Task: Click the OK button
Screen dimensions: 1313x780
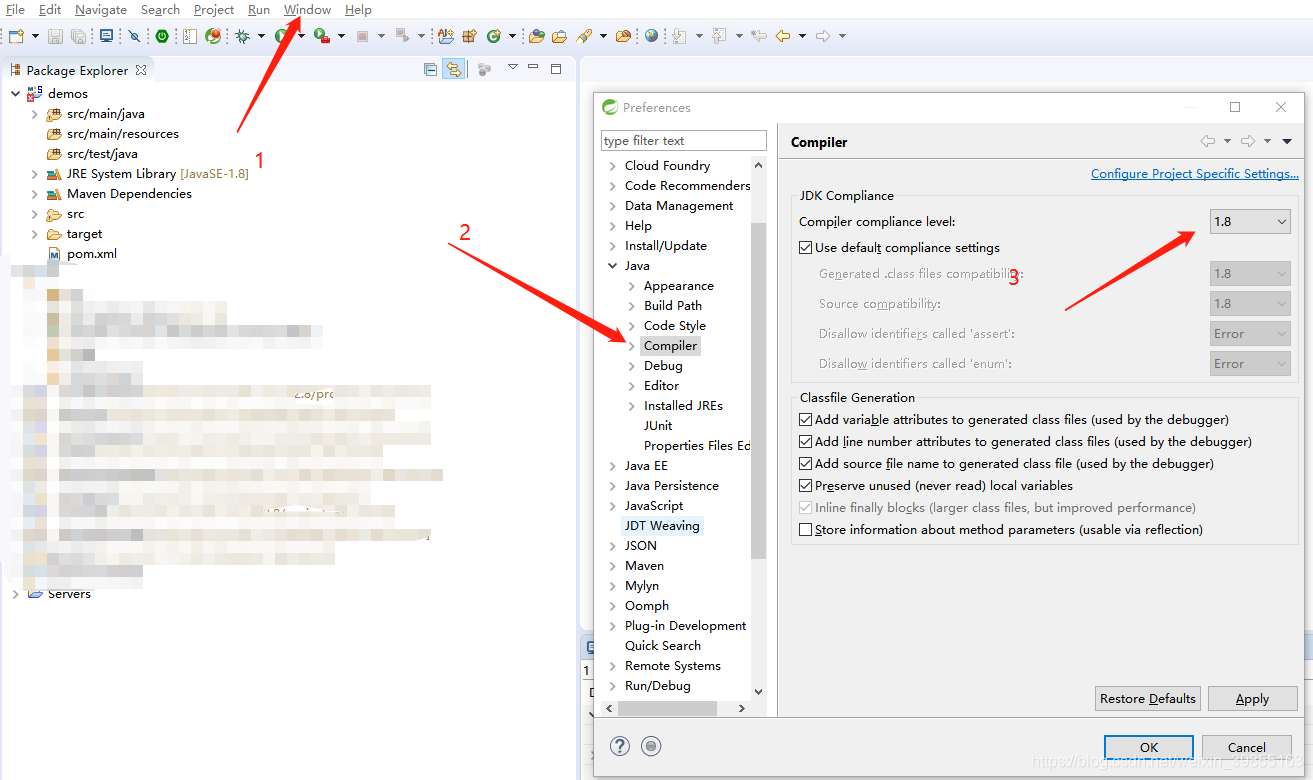Action: 1149,747
